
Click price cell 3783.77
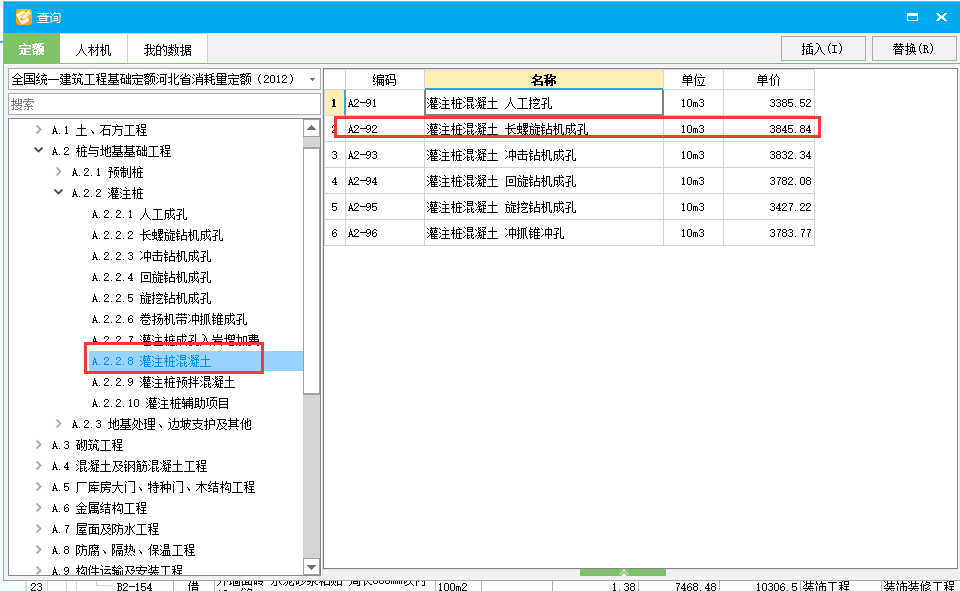pos(768,233)
